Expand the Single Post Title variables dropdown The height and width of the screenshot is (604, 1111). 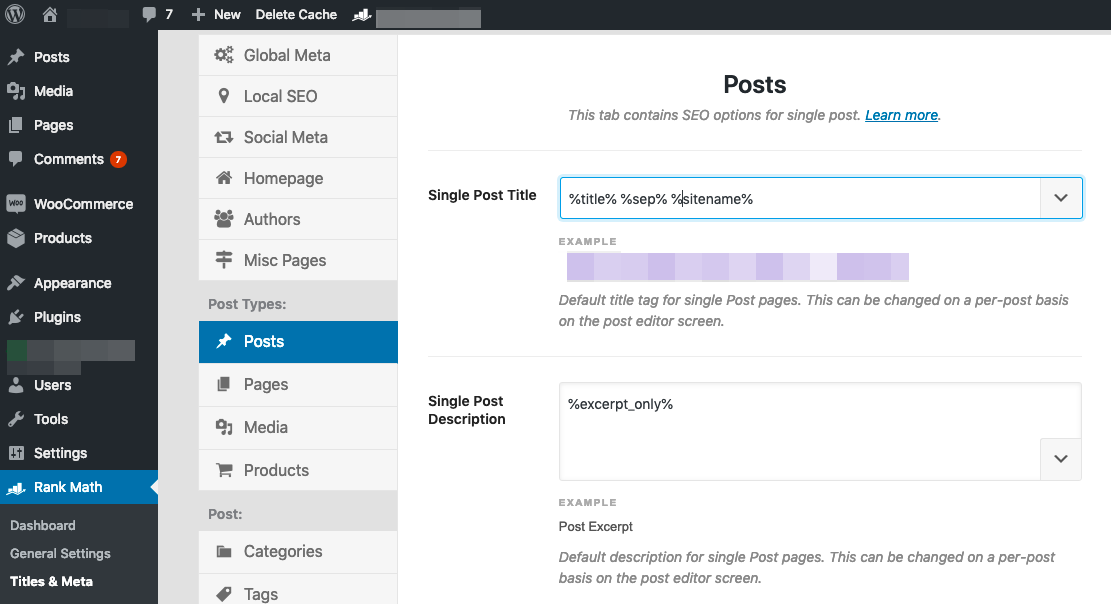coord(1061,198)
